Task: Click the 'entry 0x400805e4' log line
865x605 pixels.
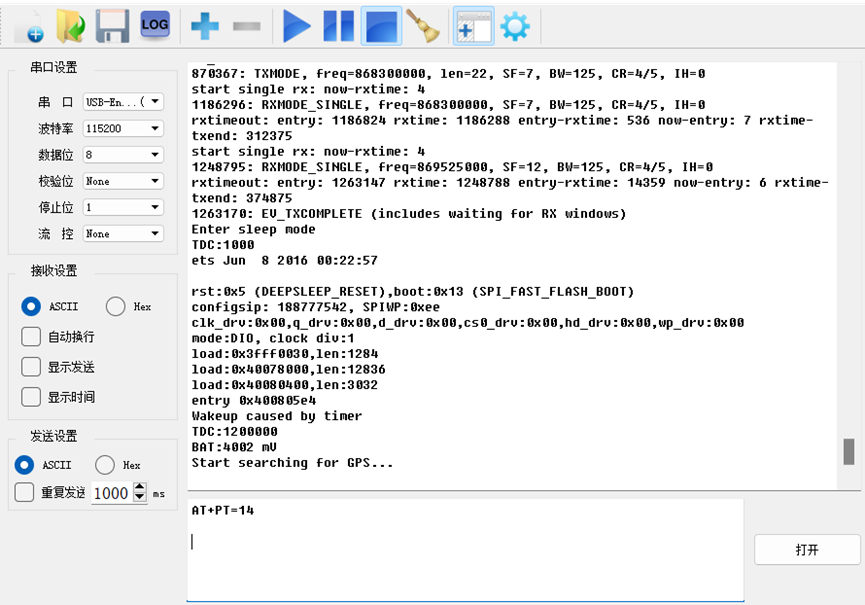Action: [254, 400]
